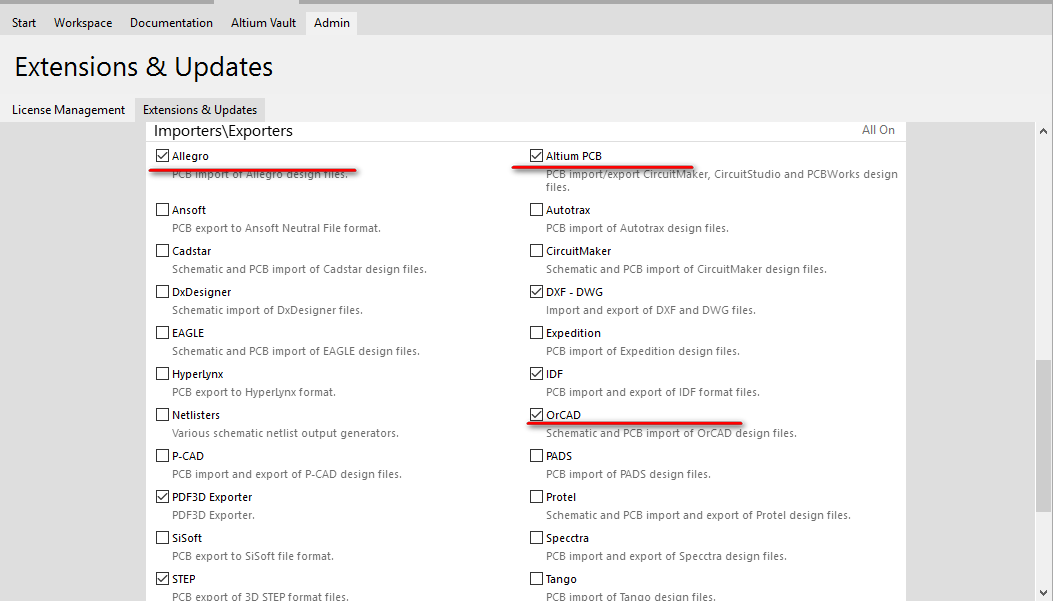Uncheck the OrCAD importer checkbox
The image size is (1053, 601).
coord(537,415)
